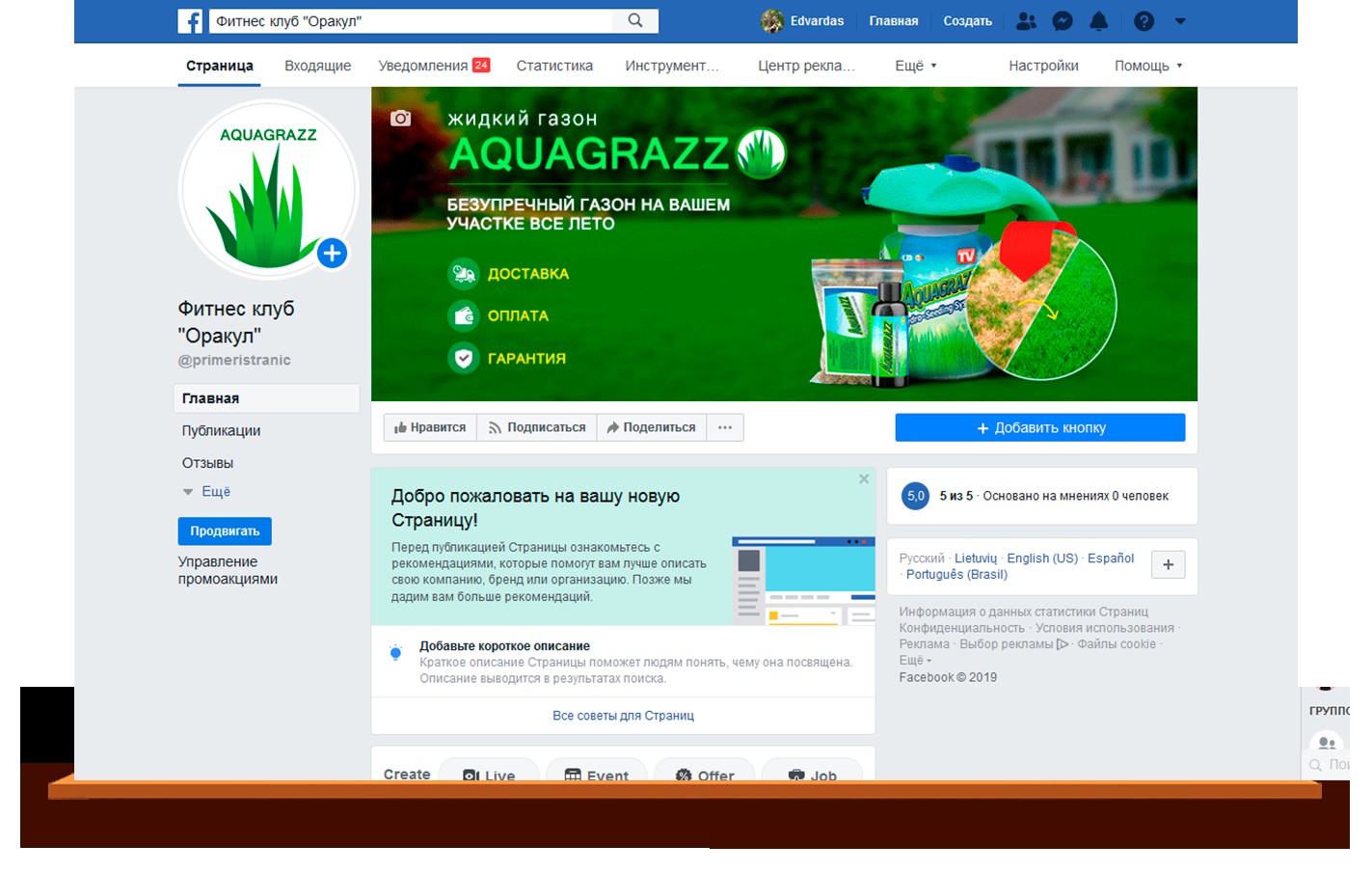The width and height of the screenshot is (1372, 872).
Task: Click the 5,0 rating badge
Action: [915, 496]
